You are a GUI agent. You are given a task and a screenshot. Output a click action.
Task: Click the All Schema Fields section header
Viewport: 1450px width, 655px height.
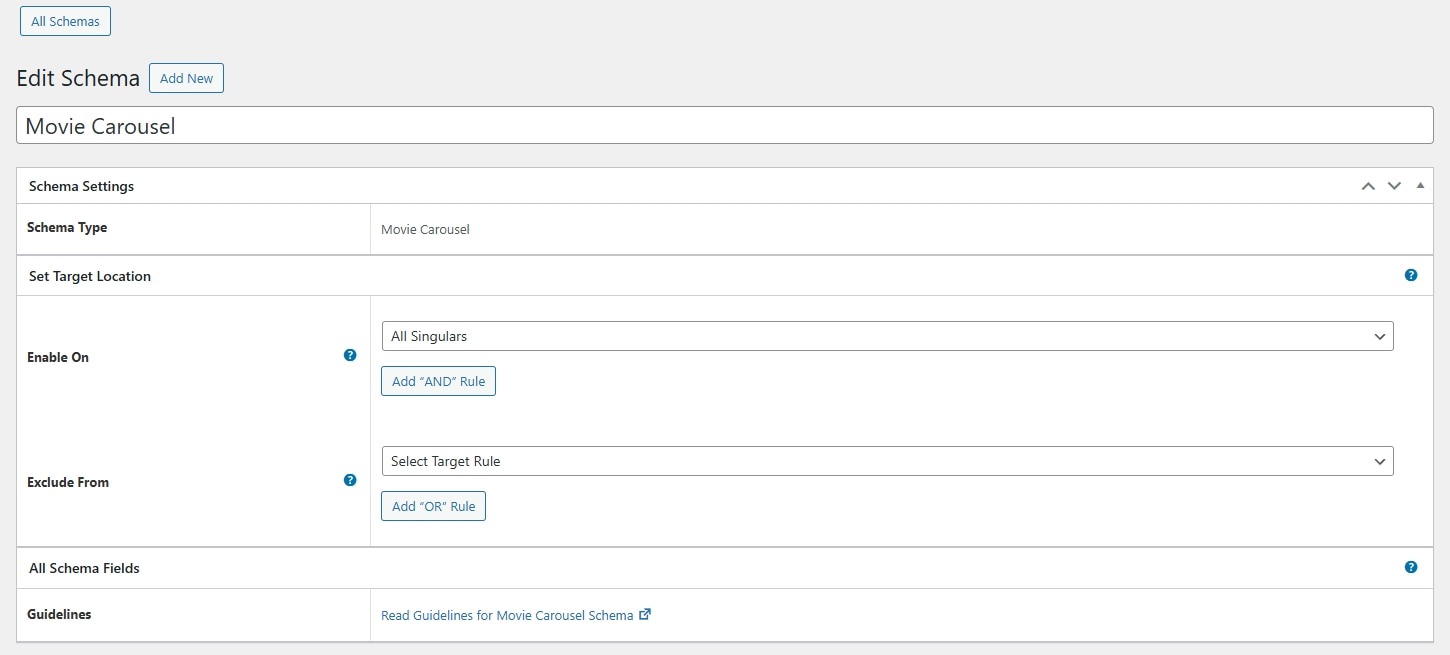tap(84, 567)
